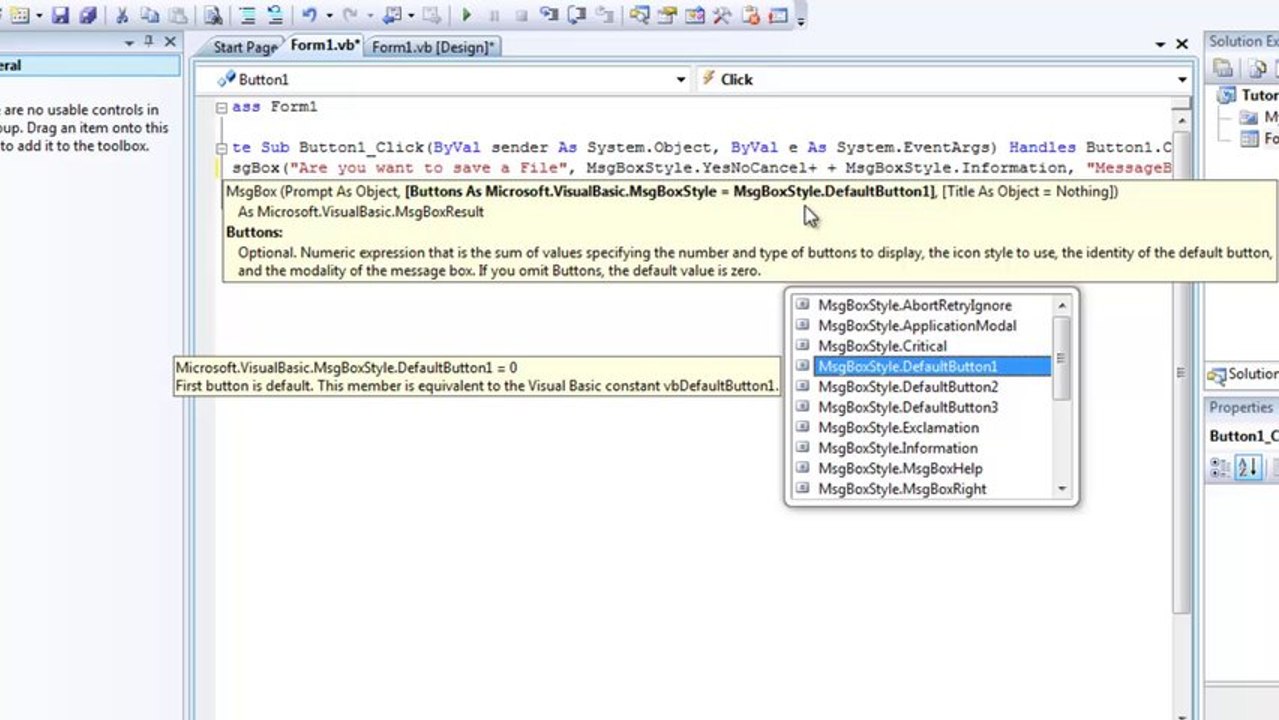The image size is (1279, 720).
Task: Toggle Alphabetical sort in Properties panel
Action: (x=1247, y=468)
